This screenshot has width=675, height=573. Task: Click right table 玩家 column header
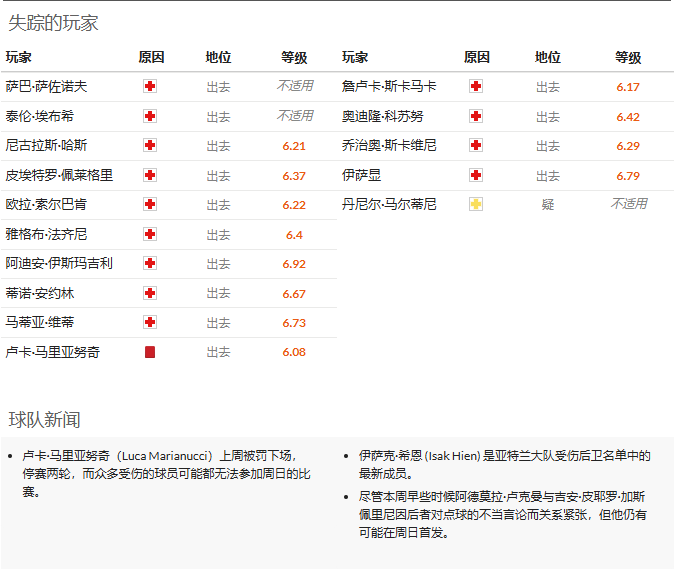click(355, 58)
